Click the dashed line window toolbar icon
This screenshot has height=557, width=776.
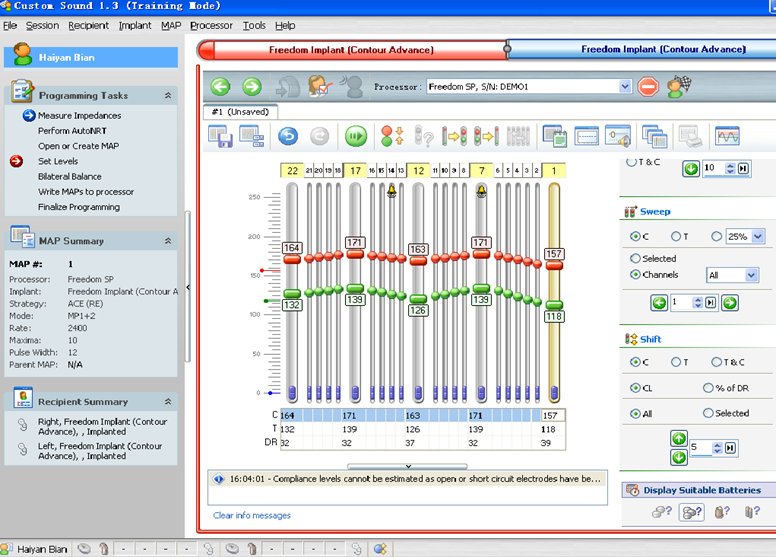[x=586, y=136]
